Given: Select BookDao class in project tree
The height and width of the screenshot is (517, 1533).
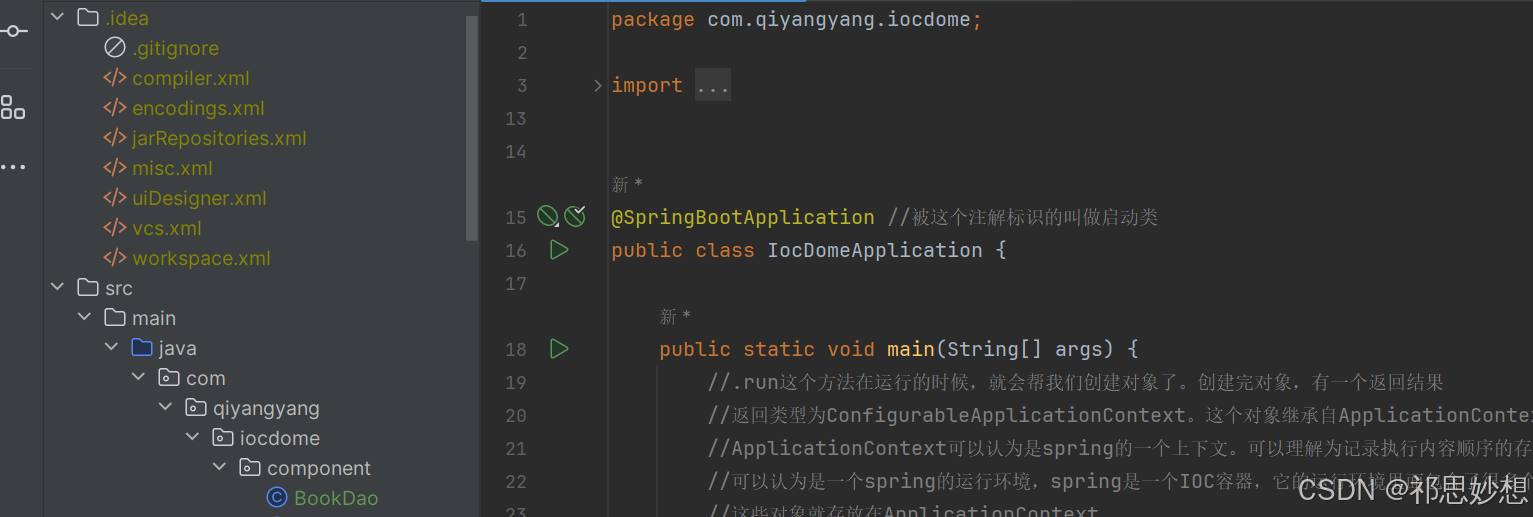Looking at the screenshot, I should point(336,498).
